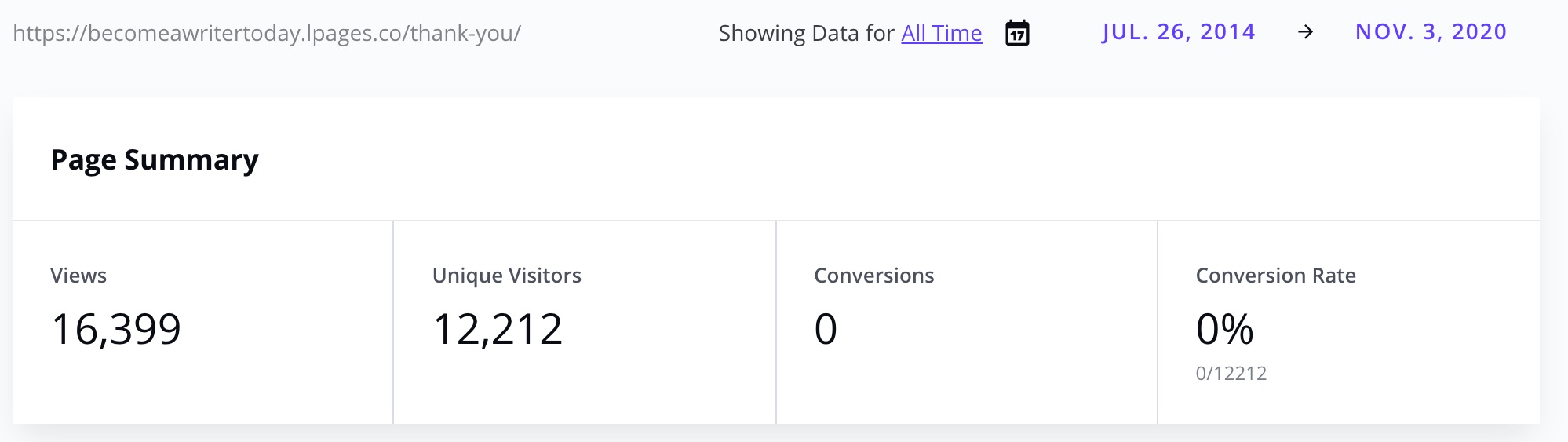The image size is (1568, 442).
Task: Click the Unique Visitors label
Action: [506, 276]
